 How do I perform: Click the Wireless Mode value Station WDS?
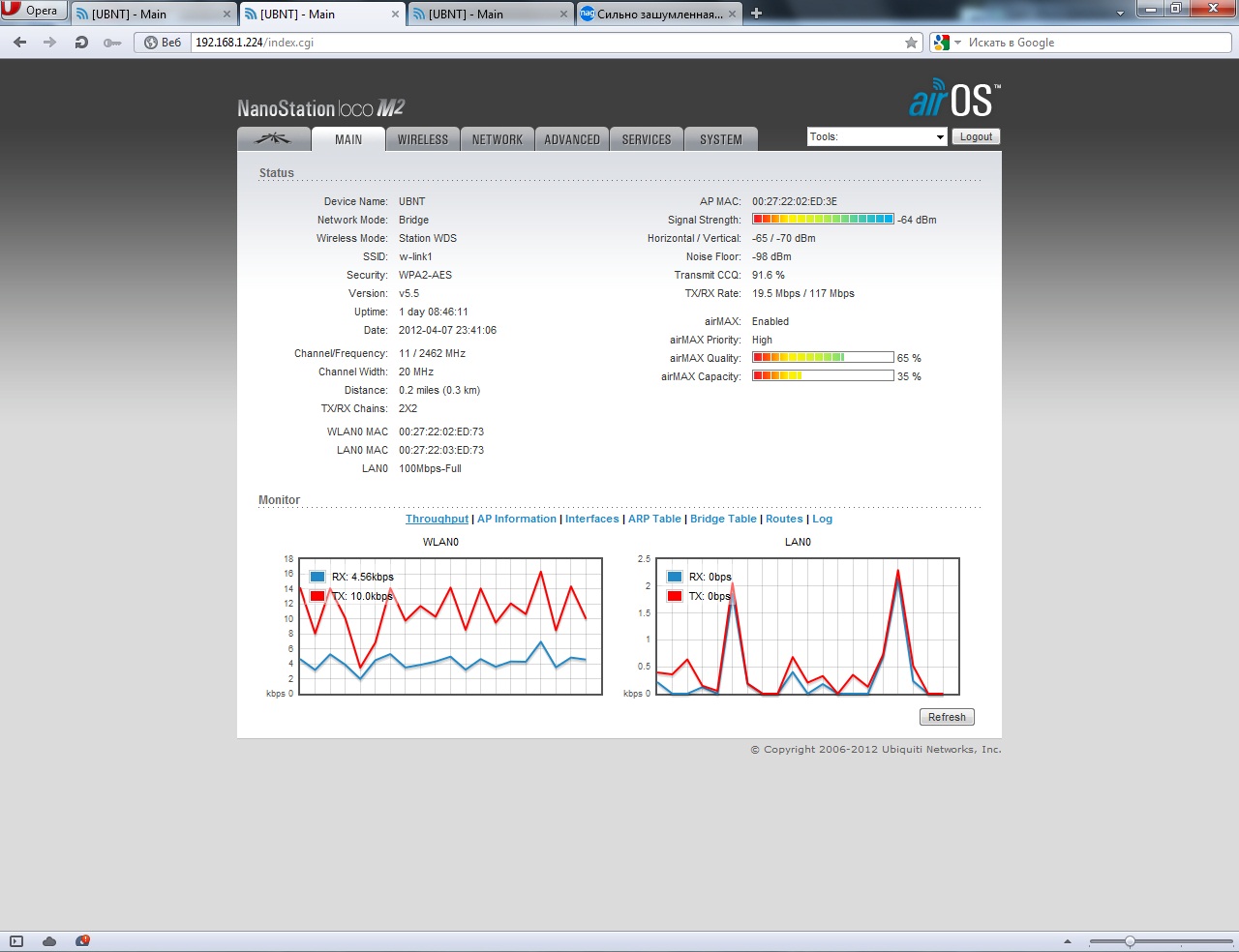[x=428, y=238]
